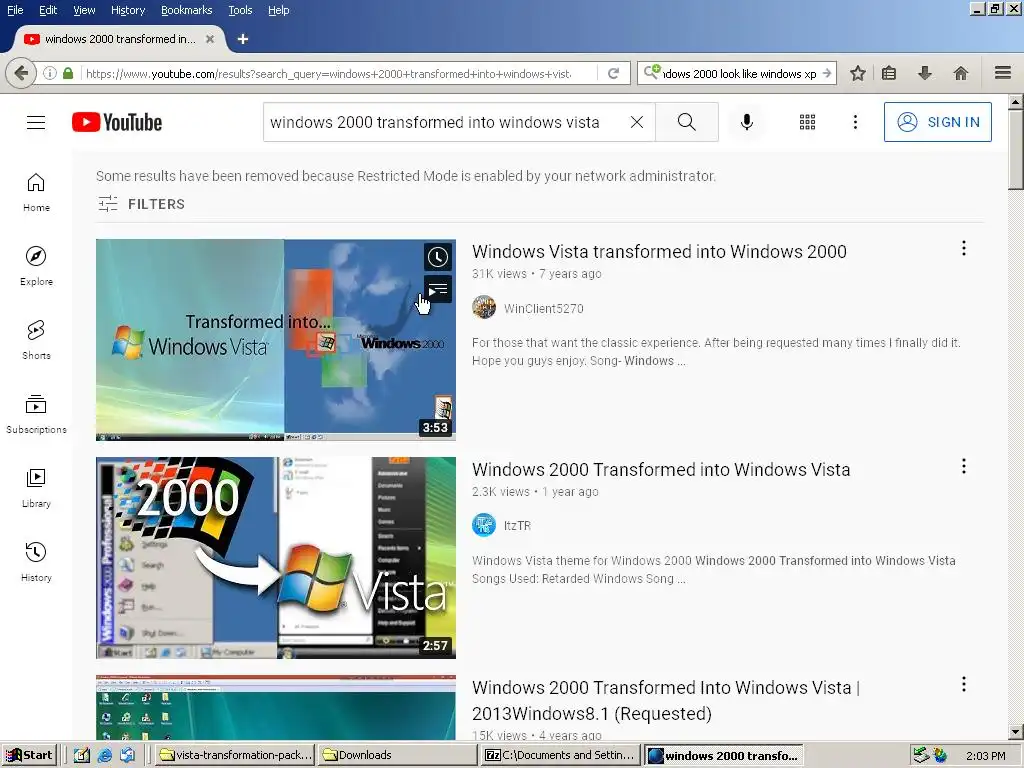The width and height of the screenshot is (1024, 768).
Task: Reload the page with the refresh icon
Action: tap(613, 73)
